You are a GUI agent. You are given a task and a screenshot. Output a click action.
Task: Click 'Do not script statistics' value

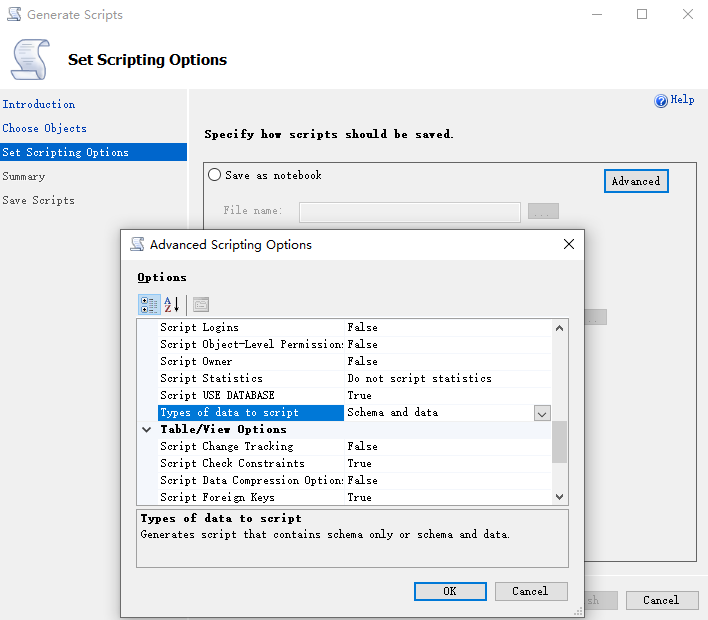(x=419, y=378)
